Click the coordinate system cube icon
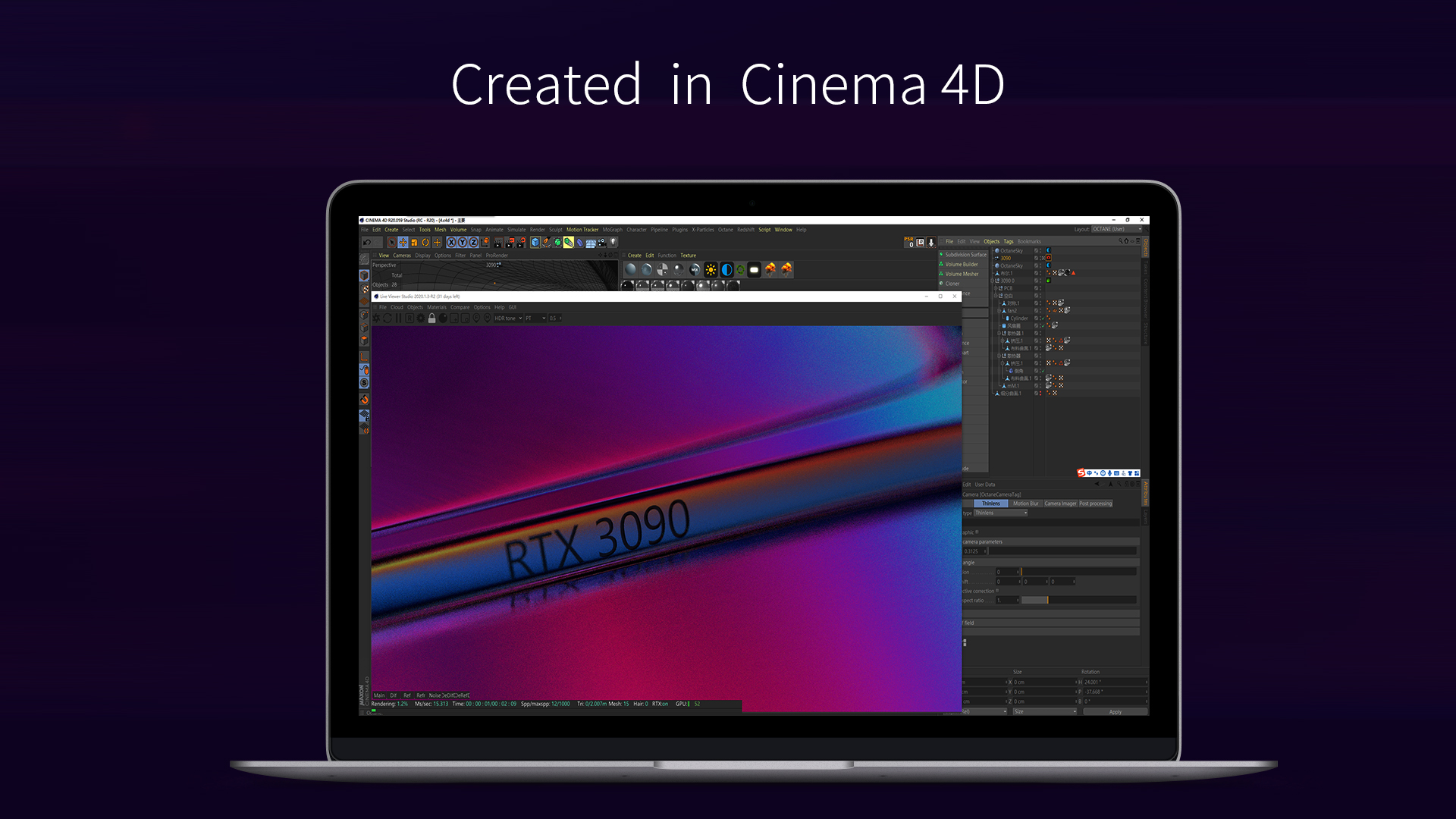 tap(485, 243)
